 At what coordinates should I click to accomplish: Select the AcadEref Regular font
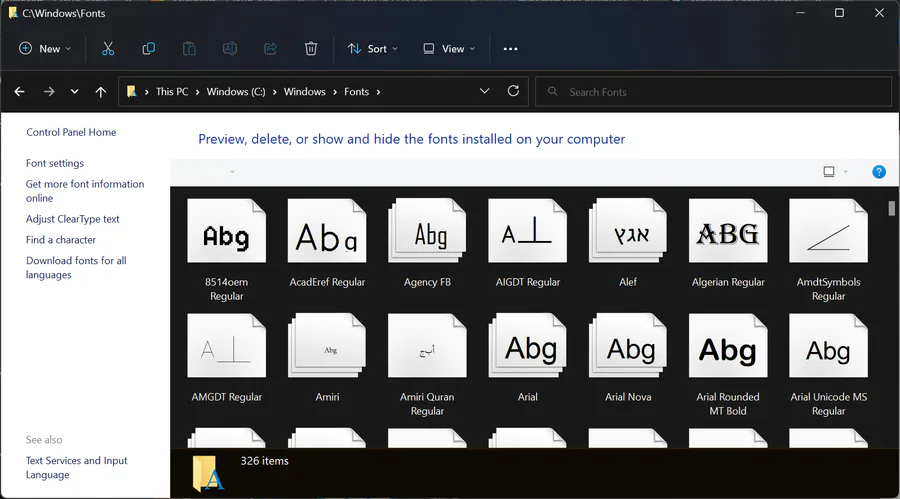tap(327, 243)
